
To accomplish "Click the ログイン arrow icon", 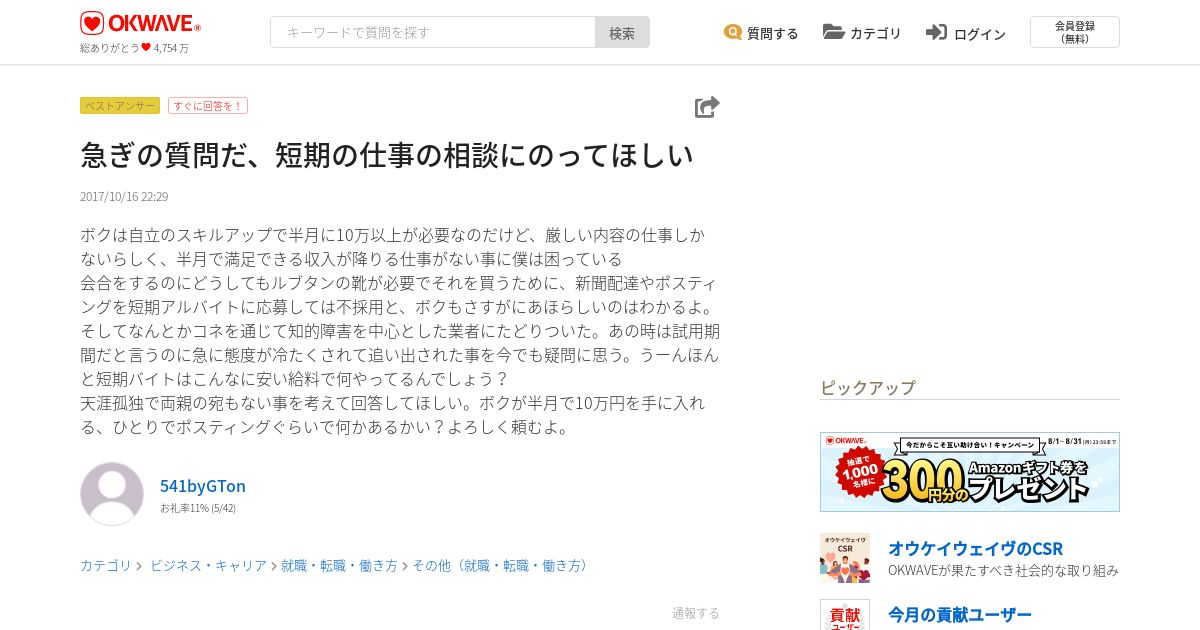I will [x=937, y=32].
